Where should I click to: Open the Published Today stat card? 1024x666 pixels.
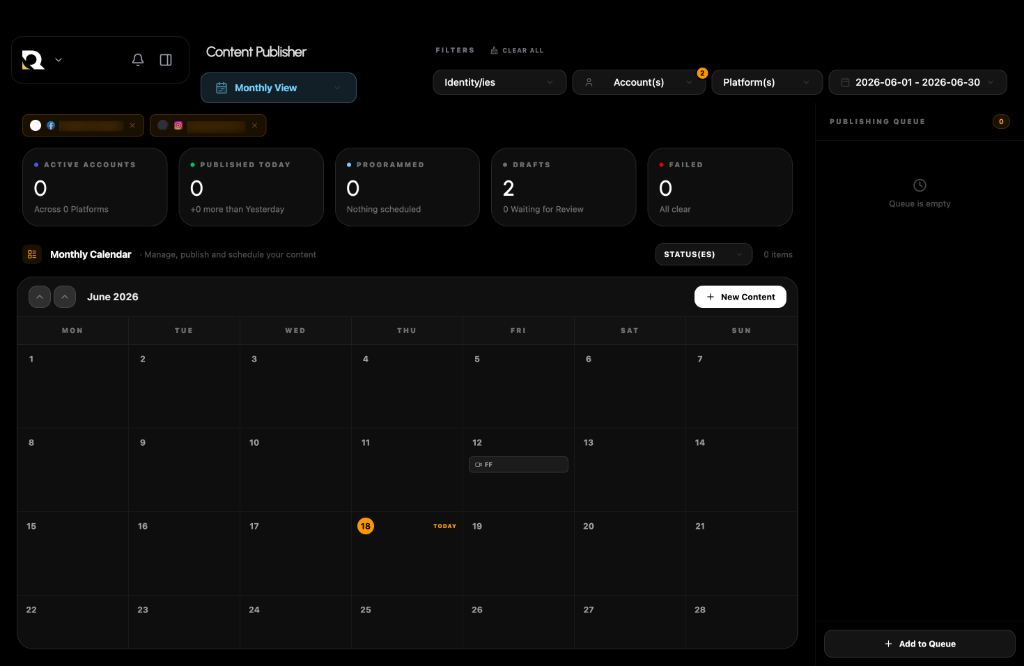tap(251, 187)
